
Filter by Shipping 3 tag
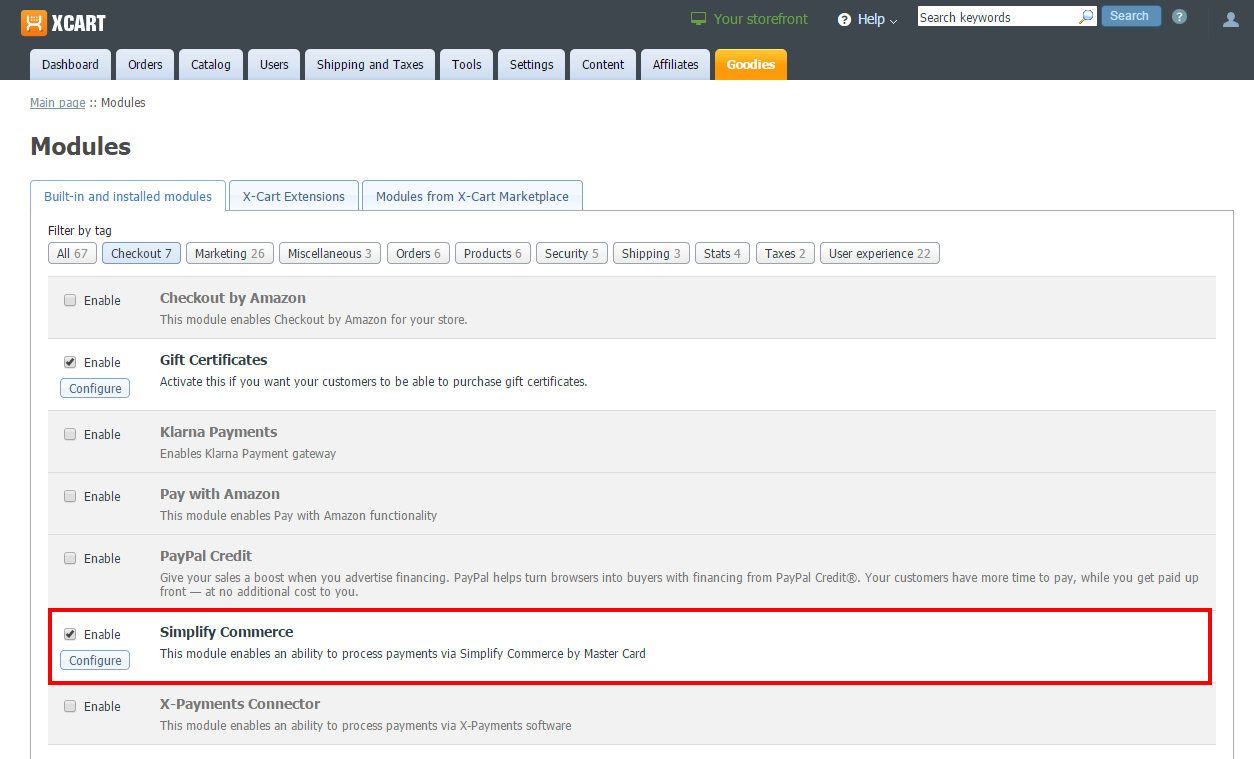[651, 253]
